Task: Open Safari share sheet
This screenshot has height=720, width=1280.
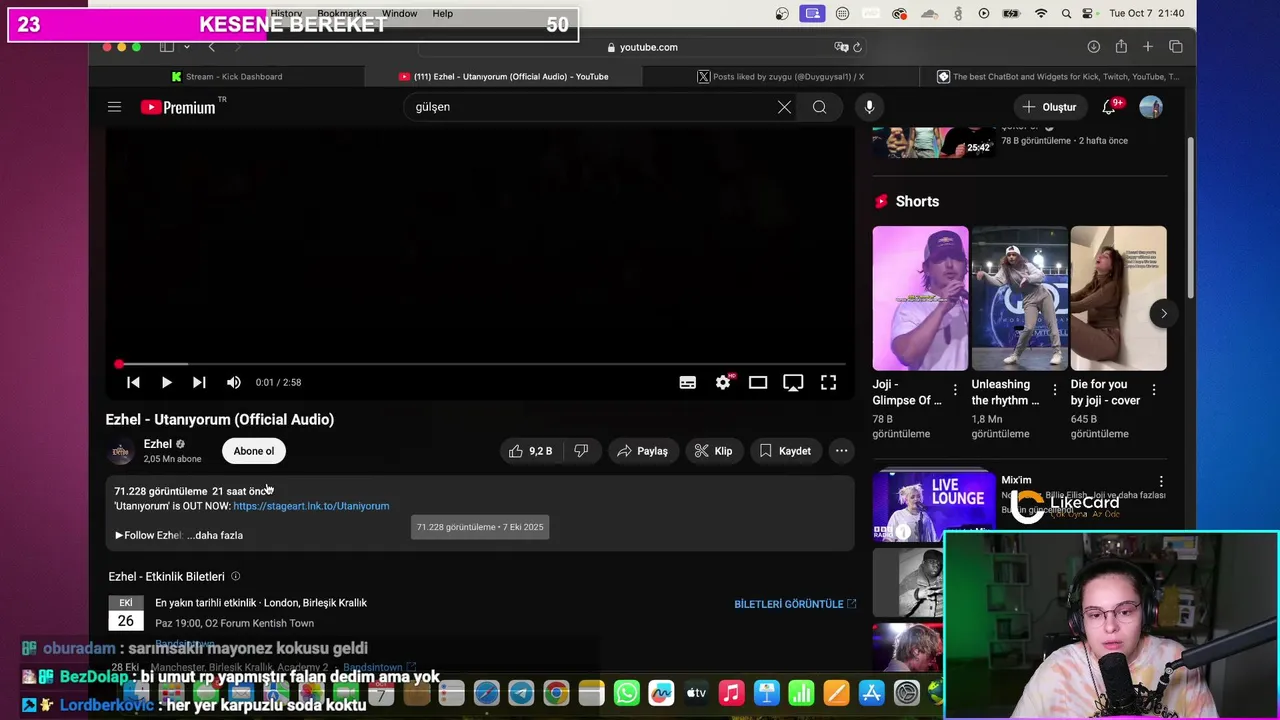Action: pyautogui.click(x=1121, y=47)
